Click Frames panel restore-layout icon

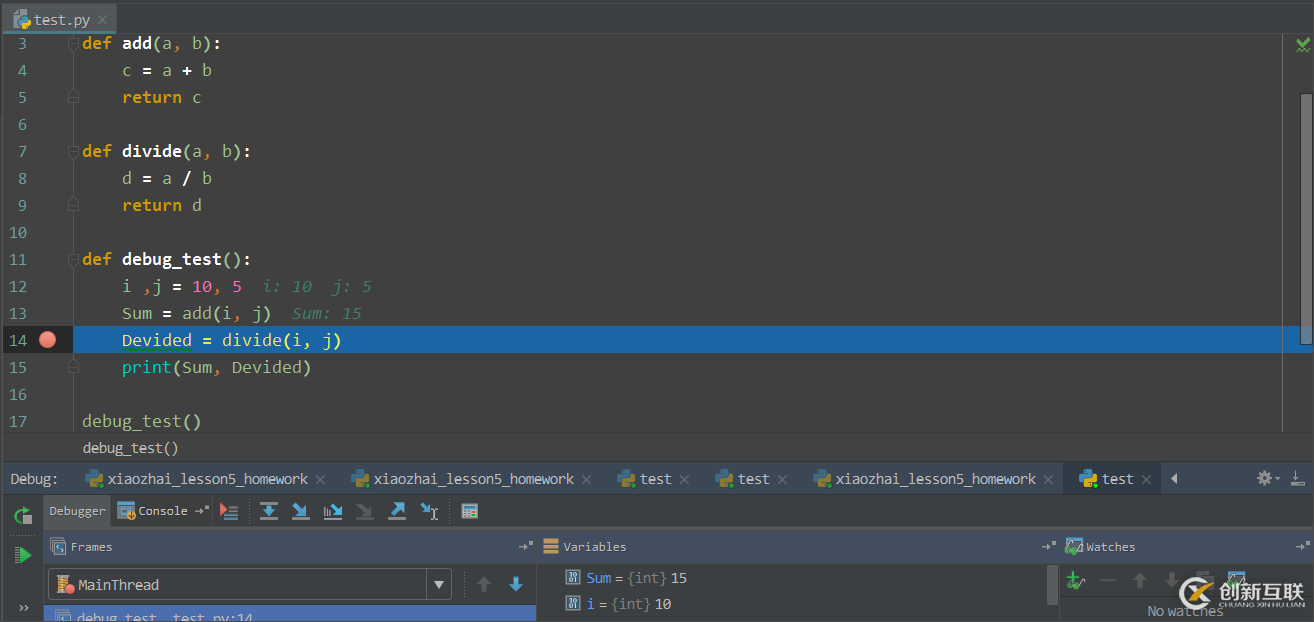[x=525, y=547]
